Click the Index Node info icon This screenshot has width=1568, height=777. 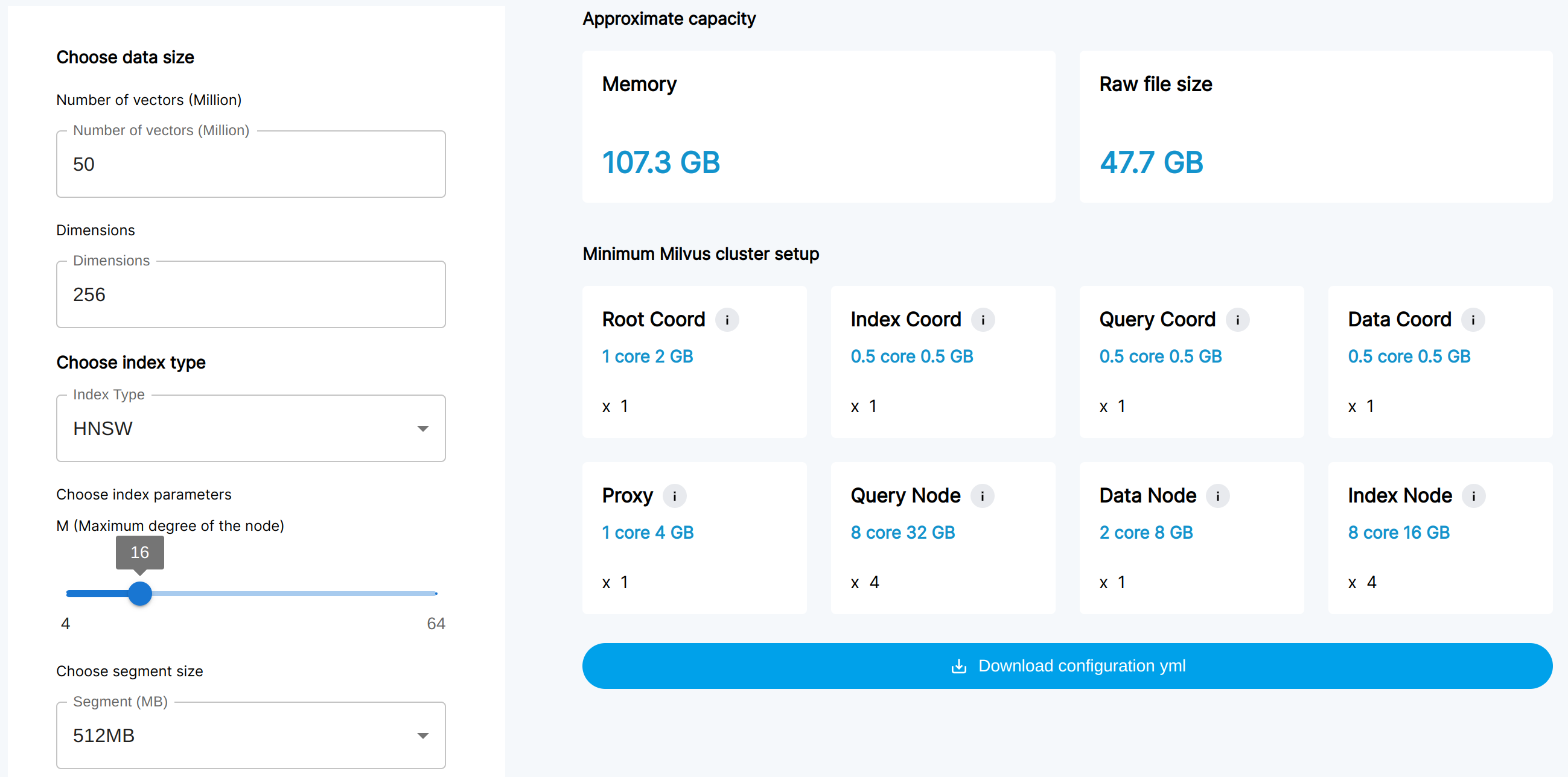point(1474,496)
